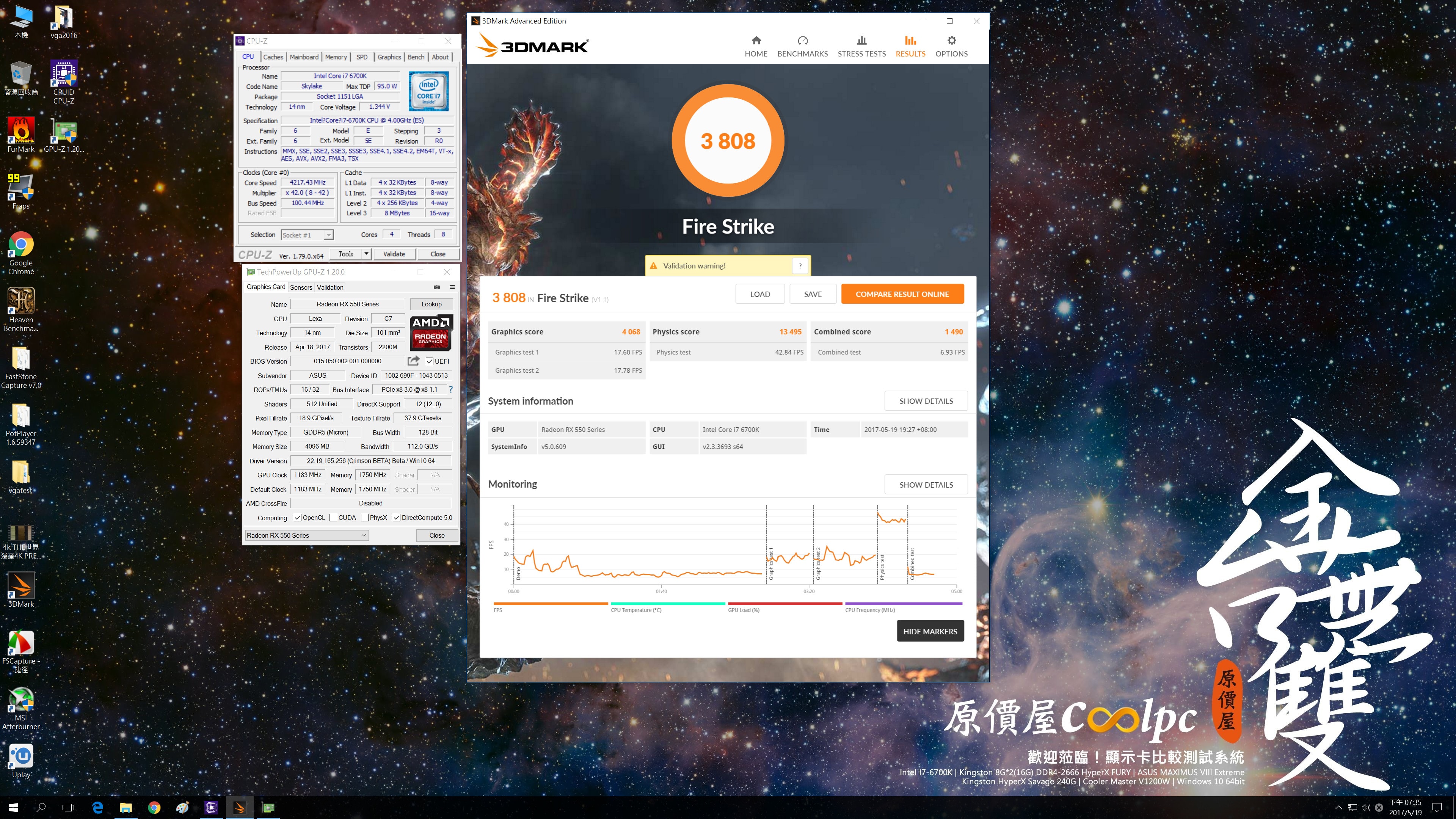The image size is (1456, 819).
Task: Toggle the CUDA checkbox in GPU-Z
Action: pyautogui.click(x=333, y=518)
